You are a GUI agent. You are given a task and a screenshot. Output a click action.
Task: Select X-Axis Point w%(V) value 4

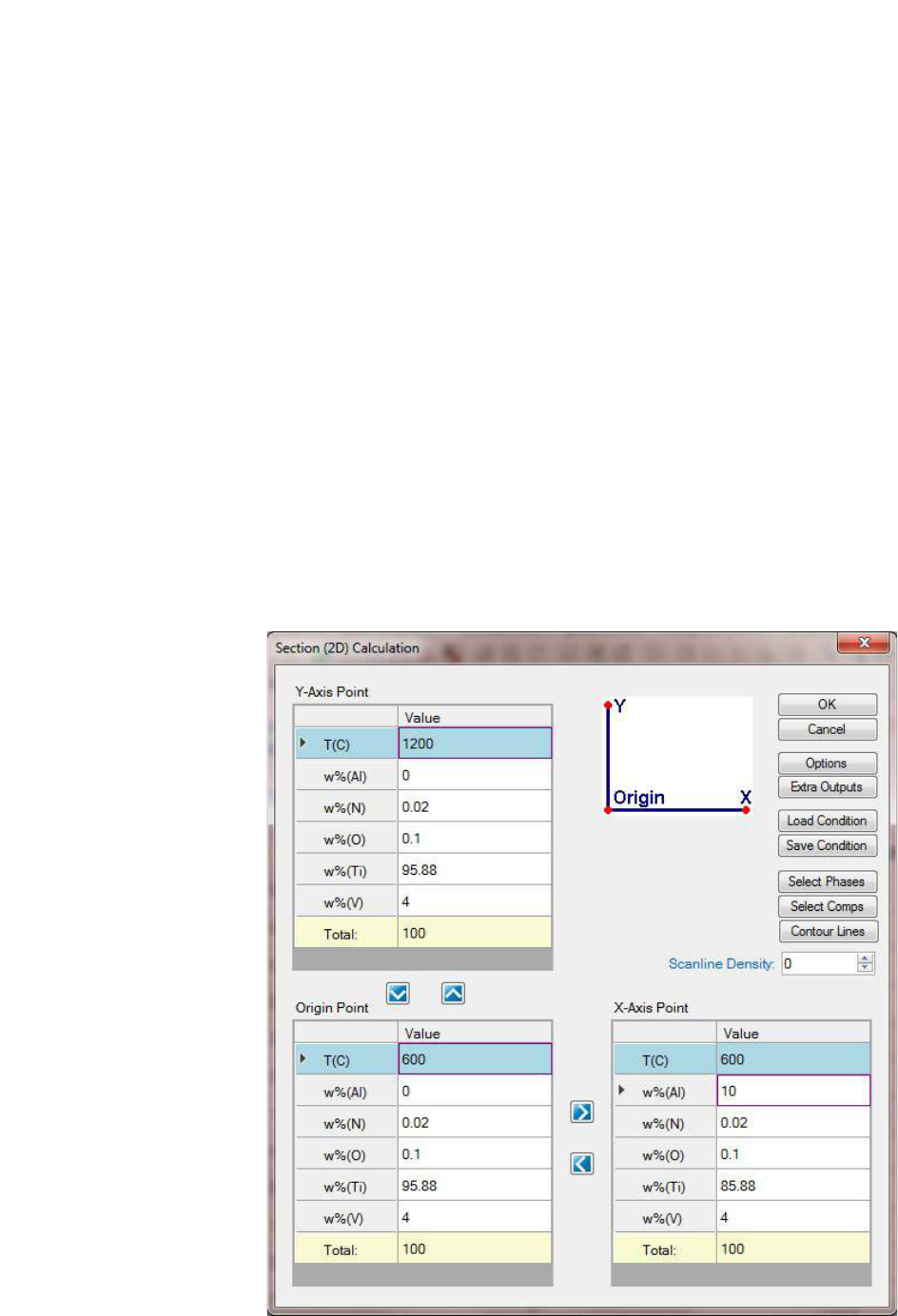(793, 1216)
